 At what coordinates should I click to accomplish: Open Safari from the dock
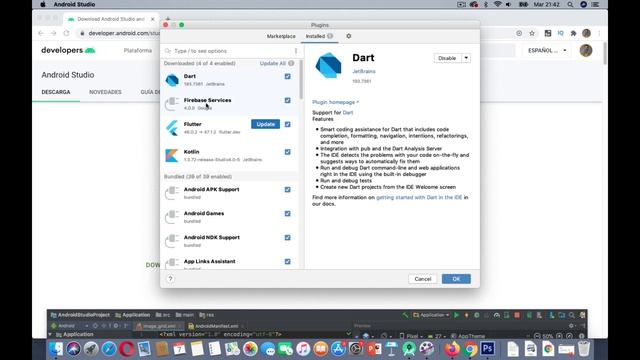[109, 349]
